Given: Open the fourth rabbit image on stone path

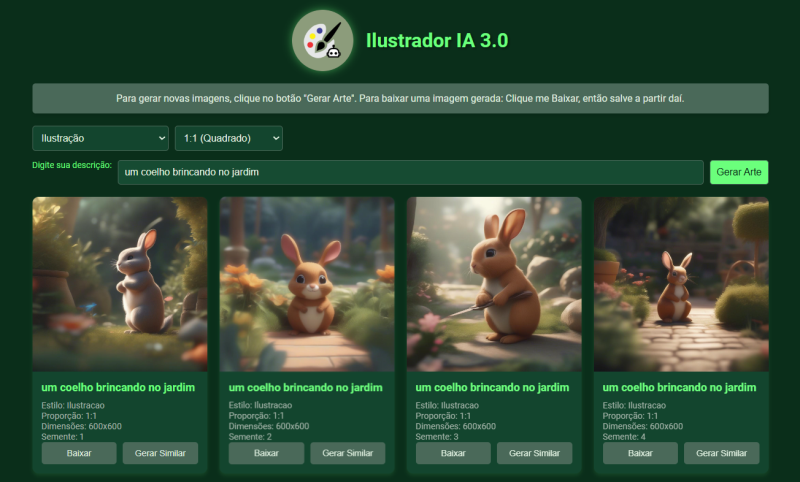Looking at the screenshot, I should click(681, 284).
